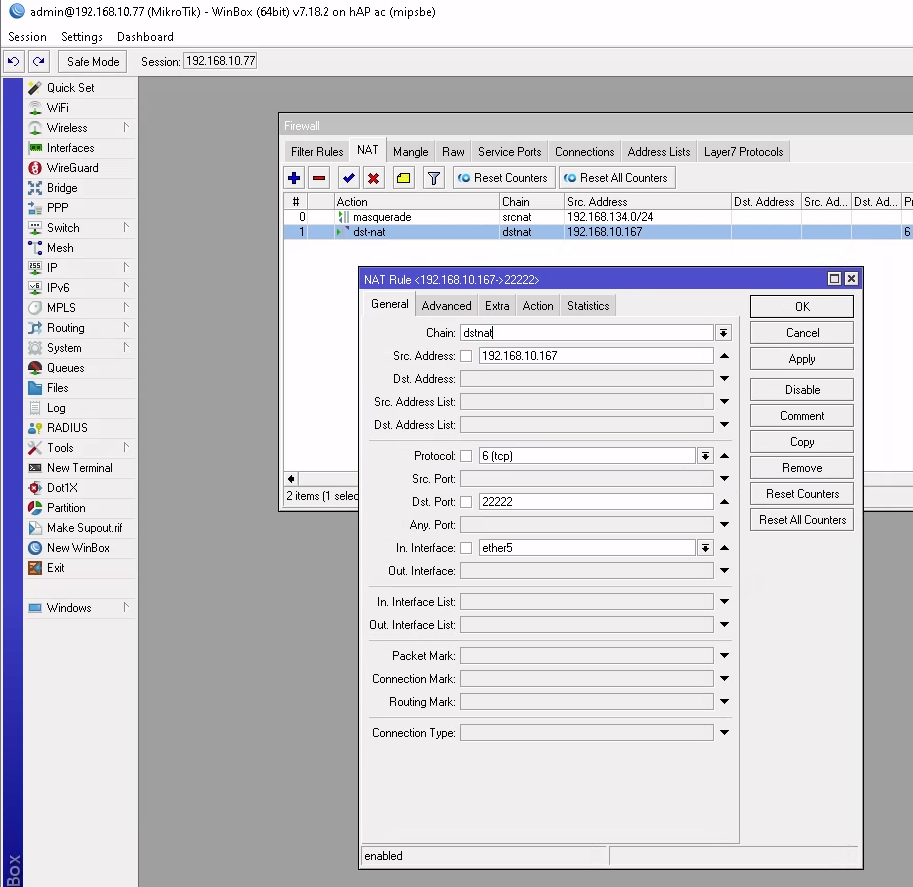
Task: Open Log in the sidebar
Action: (x=56, y=408)
